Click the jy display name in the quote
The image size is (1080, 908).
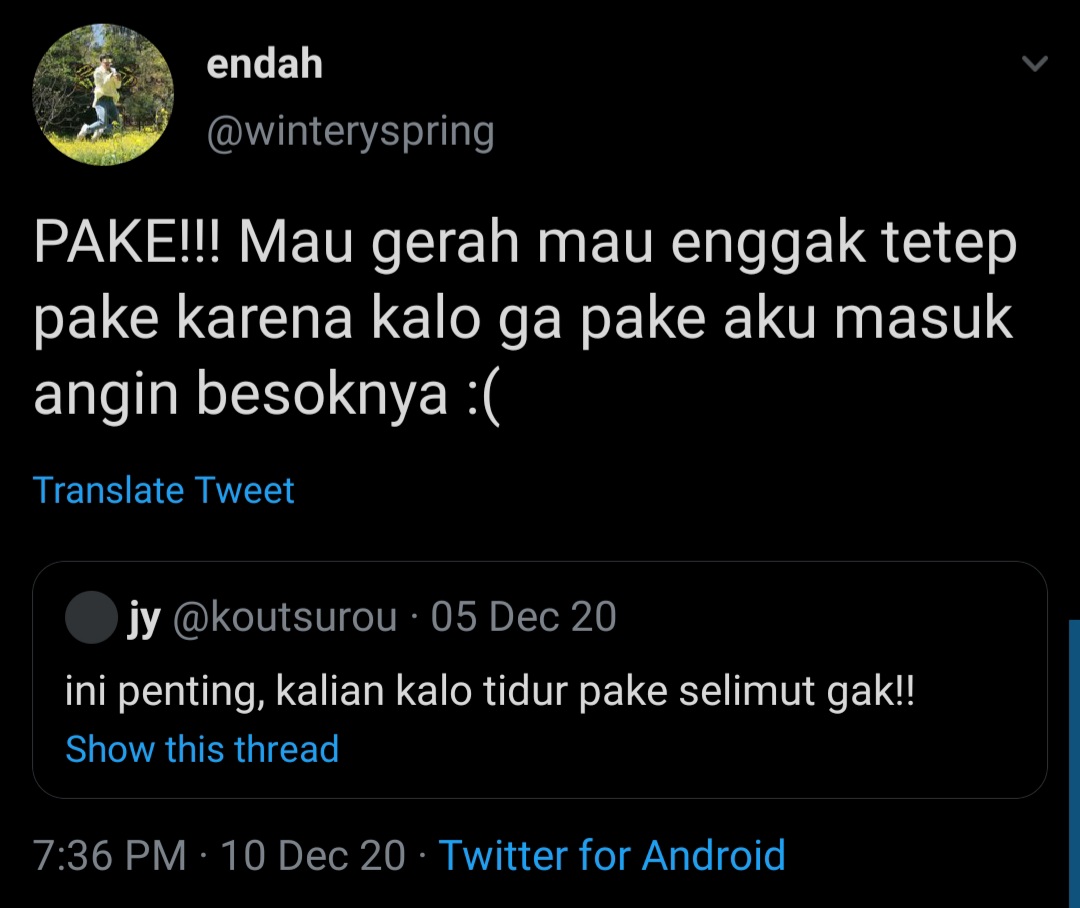pos(144,618)
